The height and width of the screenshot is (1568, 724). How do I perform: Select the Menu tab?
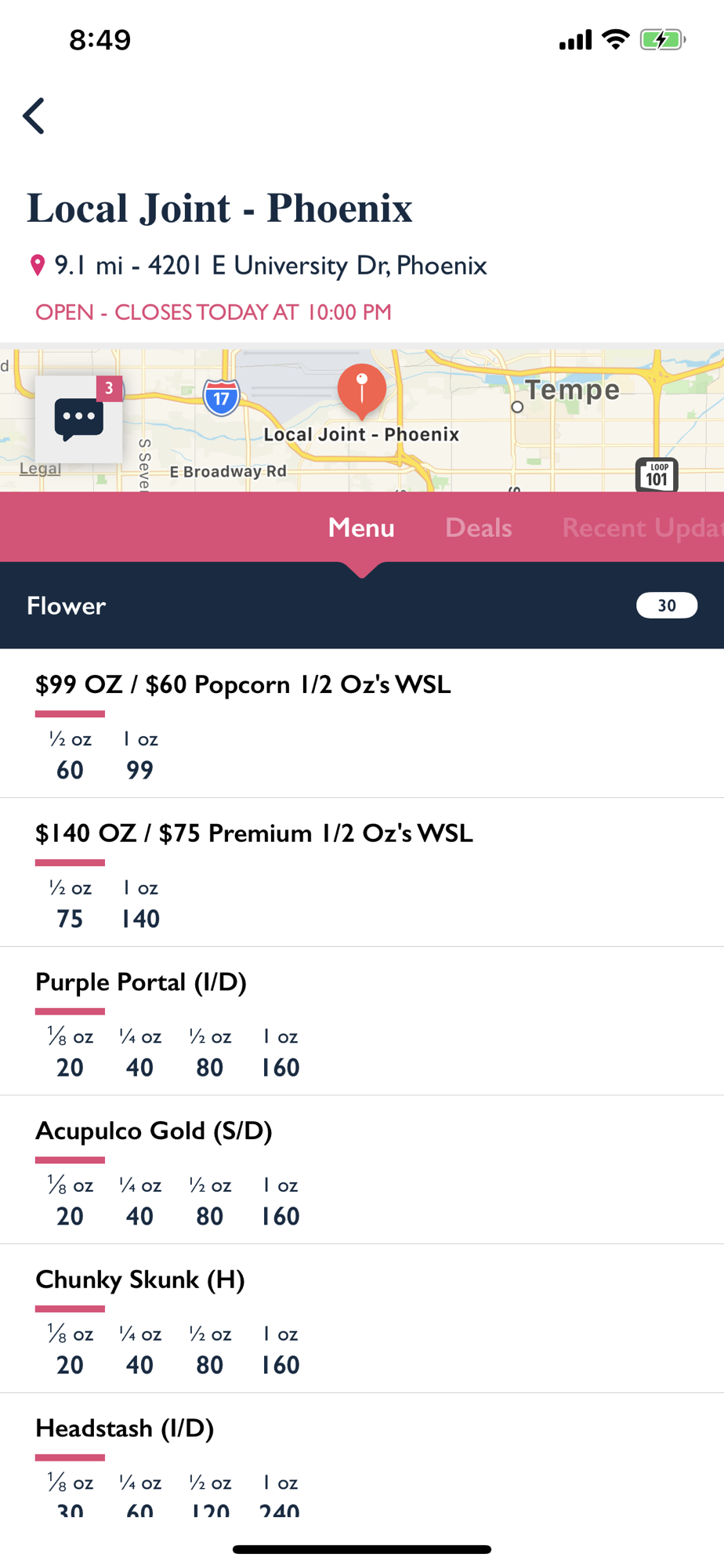[361, 528]
